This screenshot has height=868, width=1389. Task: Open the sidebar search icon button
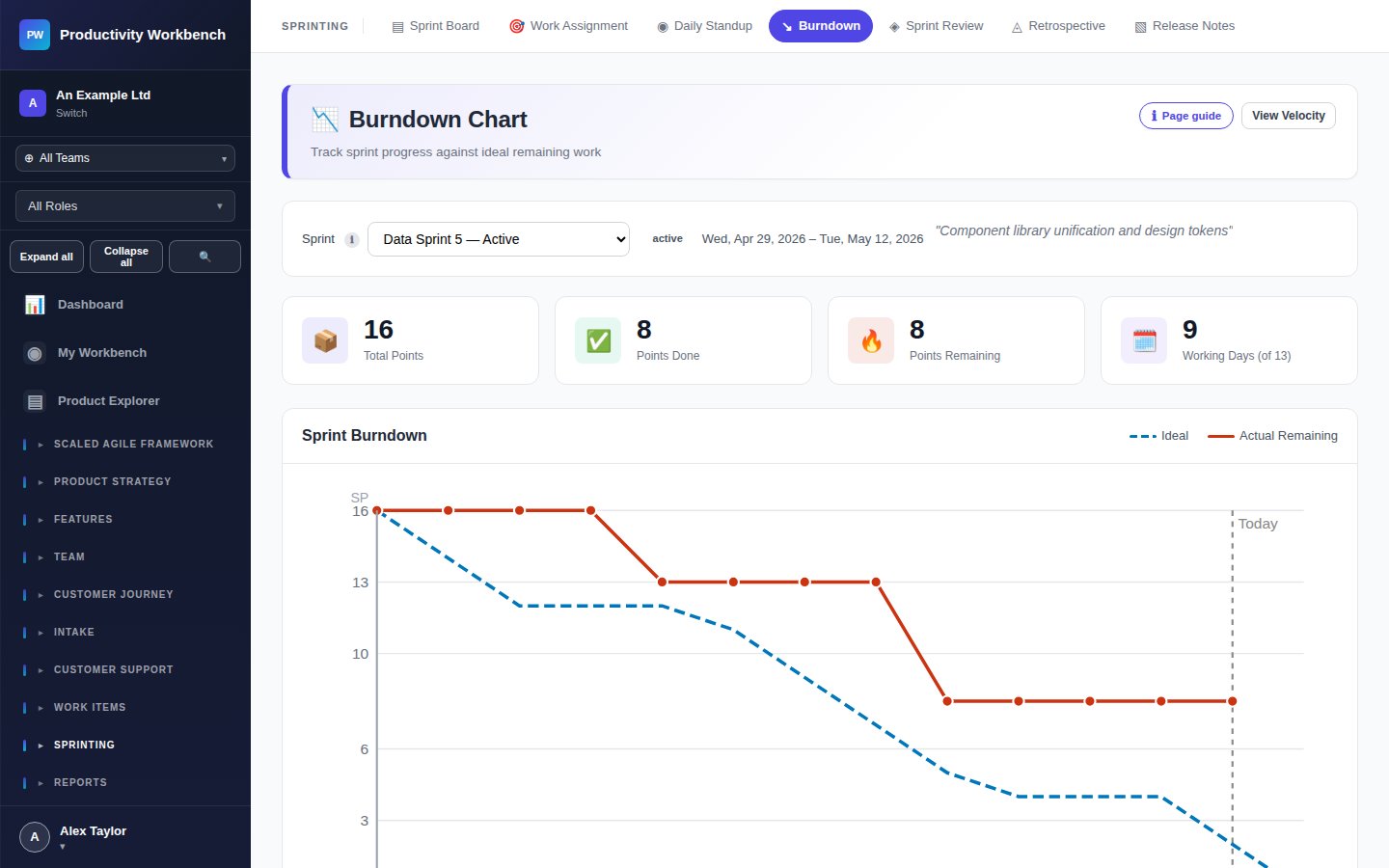pyautogui.click(x=204, y=257)
